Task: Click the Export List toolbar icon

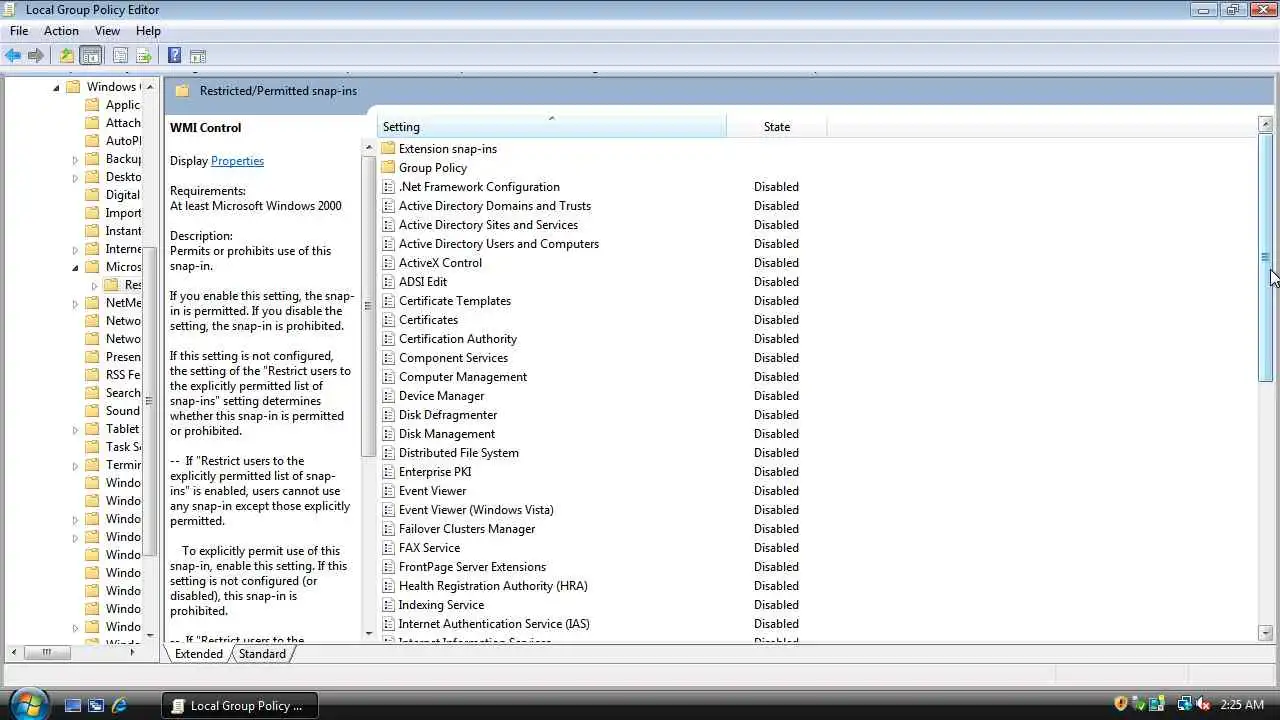Action: pyautogui.click(x=144, y=56)
